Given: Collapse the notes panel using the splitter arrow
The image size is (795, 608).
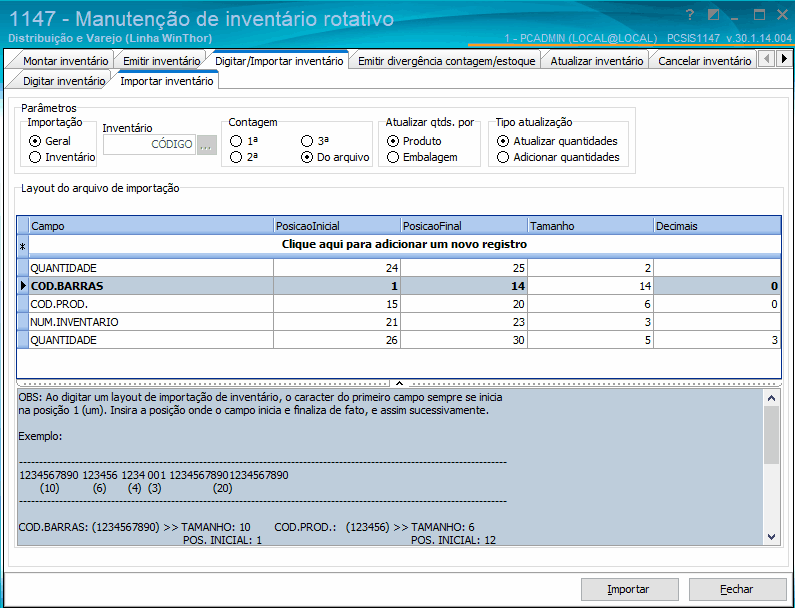Looking at the screenshot, I should pyautogui.click(x=399, y=383).
